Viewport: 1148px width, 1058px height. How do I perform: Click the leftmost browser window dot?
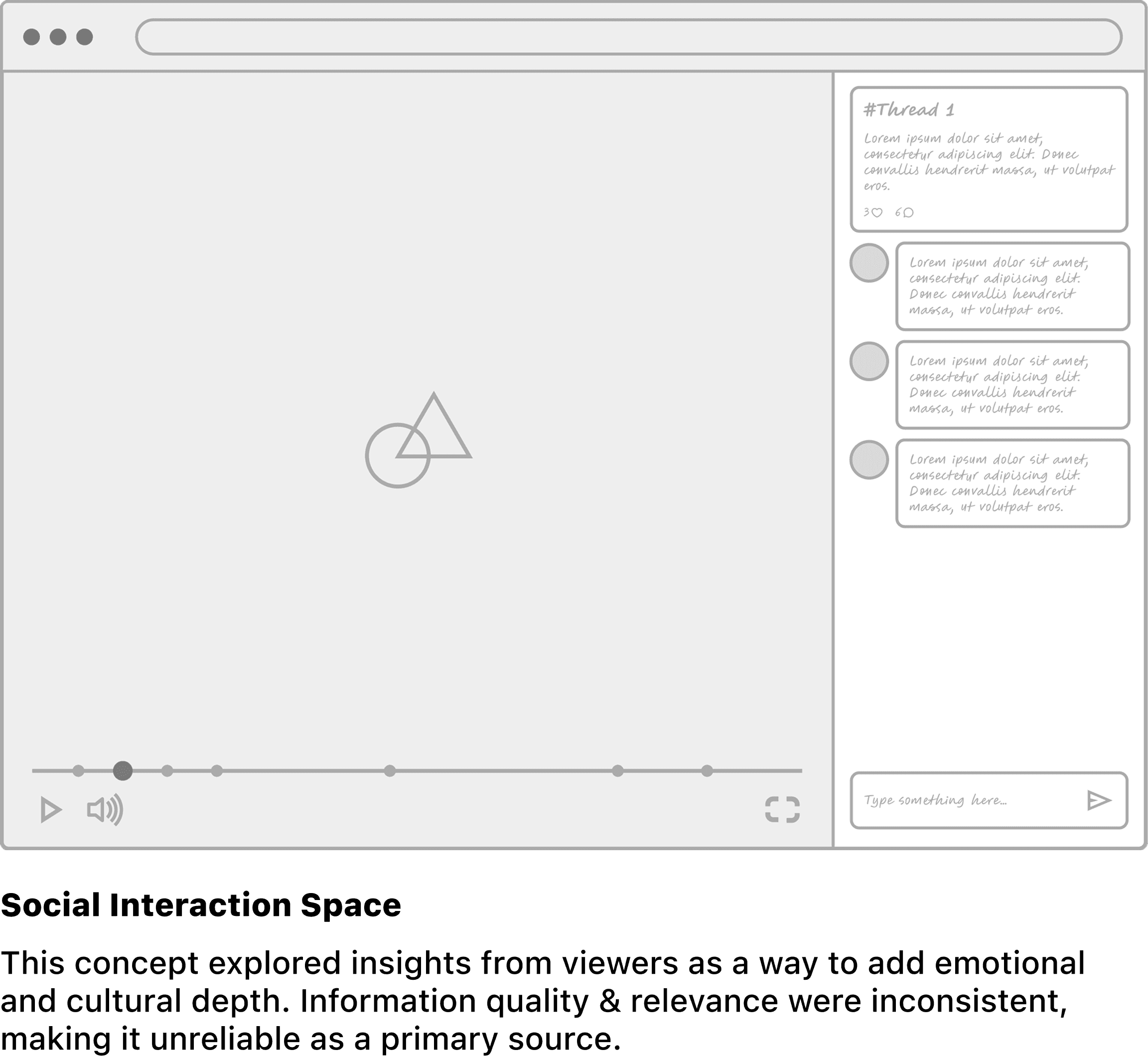tap(31, 37)
